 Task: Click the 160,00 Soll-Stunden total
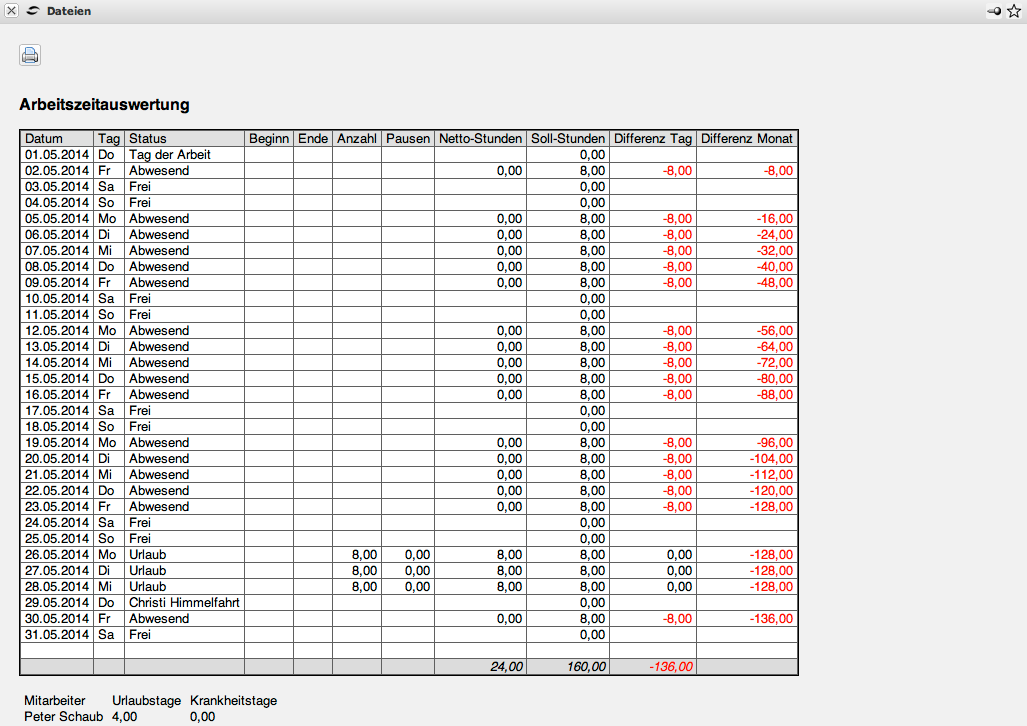tap(585, 667)
